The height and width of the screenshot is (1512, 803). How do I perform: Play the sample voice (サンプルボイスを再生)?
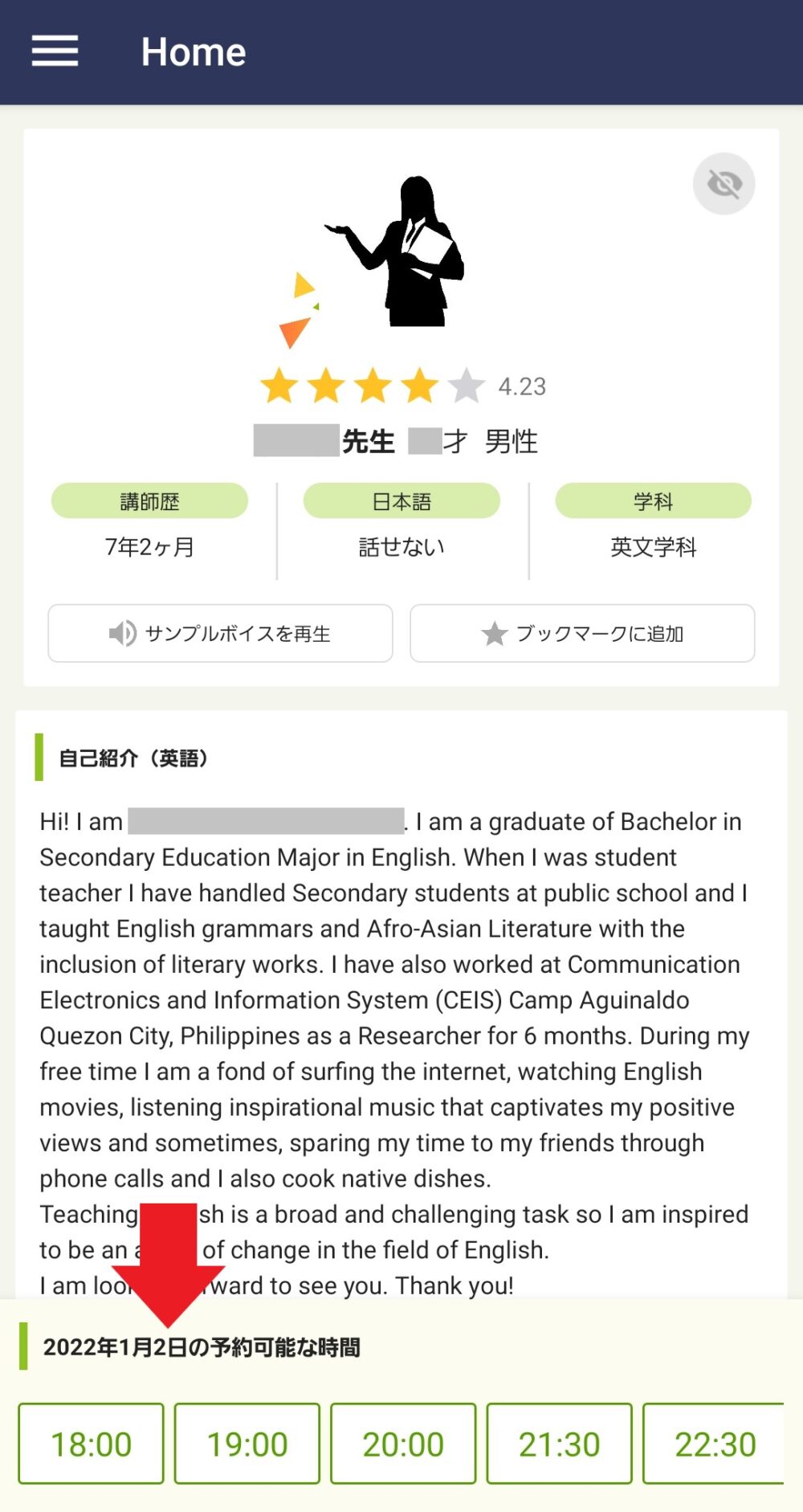coord(220,634)
